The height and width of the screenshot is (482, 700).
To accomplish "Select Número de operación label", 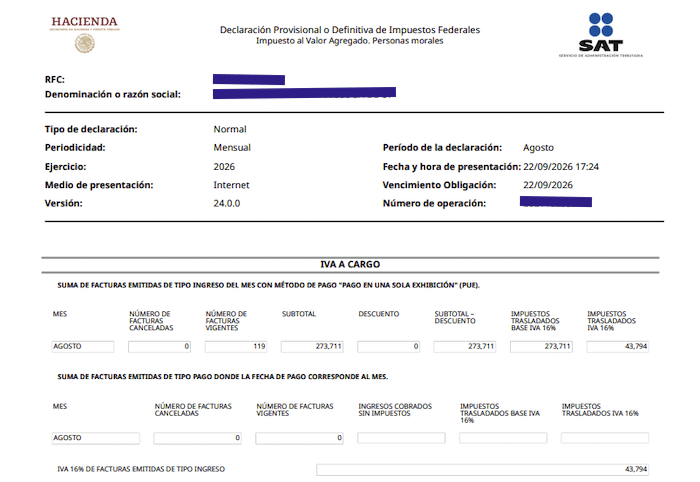I will point(434,204).
